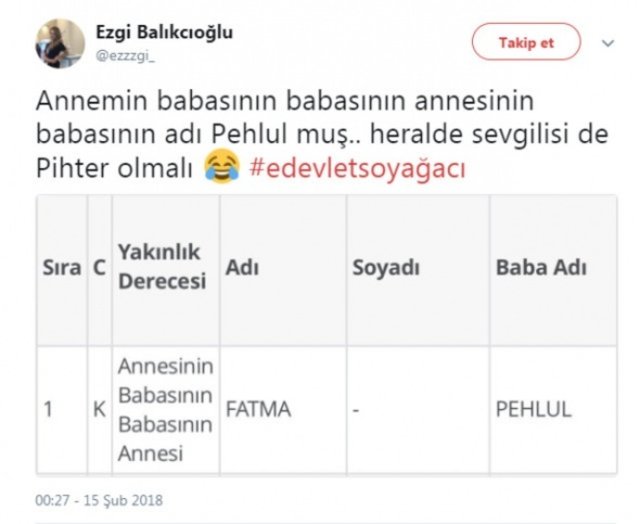Click the tweet timestamp 00:27 - 15 Şub 2018
Image resolution: width=640 pixels, height=524 pixels.
pos(99,500)
